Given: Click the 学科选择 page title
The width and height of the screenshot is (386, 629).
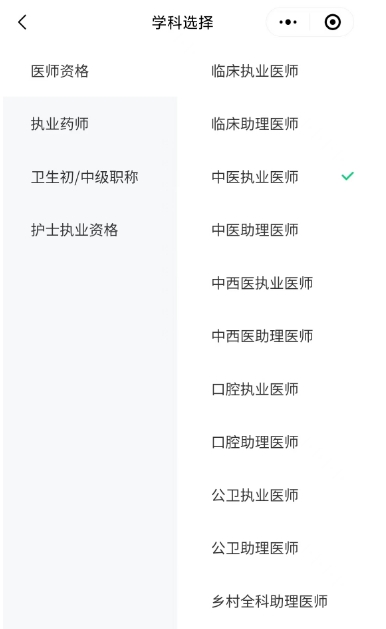Looking at the screenshot, I should tap(183, 22).
